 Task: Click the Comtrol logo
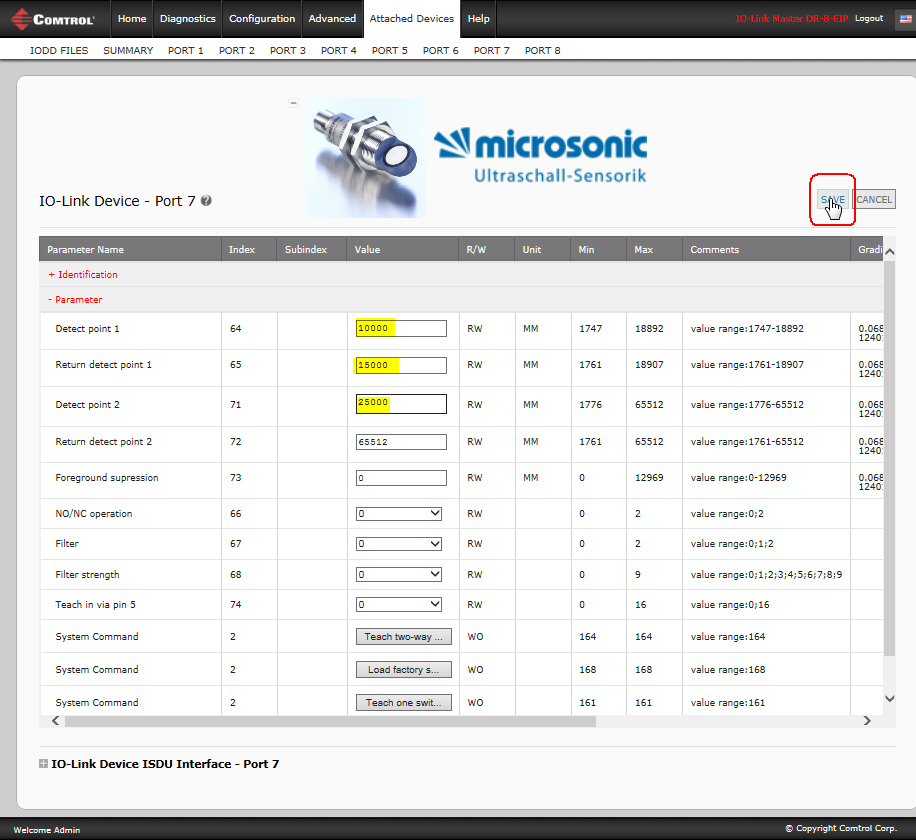pos(53,19)
